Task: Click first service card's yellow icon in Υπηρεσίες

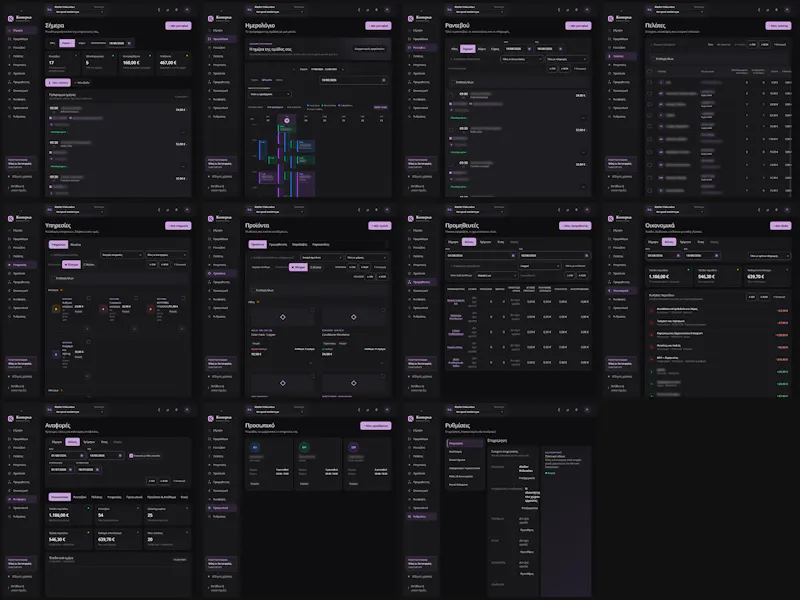Action: (56, 309)
